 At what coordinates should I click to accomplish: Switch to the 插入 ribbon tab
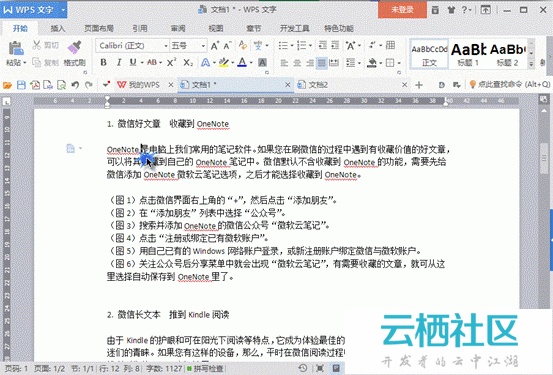click(x=57, y=28)
